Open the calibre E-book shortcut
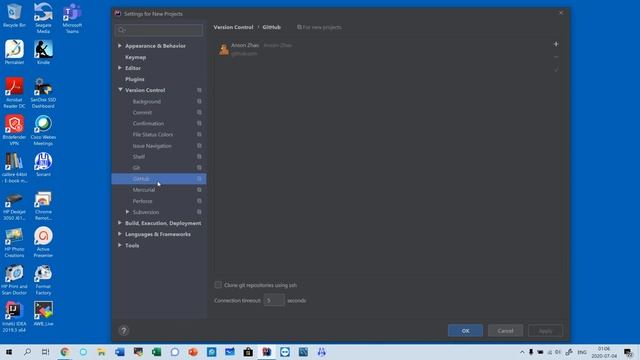This screenshot has height=360, width=640. tap(14, 168)
